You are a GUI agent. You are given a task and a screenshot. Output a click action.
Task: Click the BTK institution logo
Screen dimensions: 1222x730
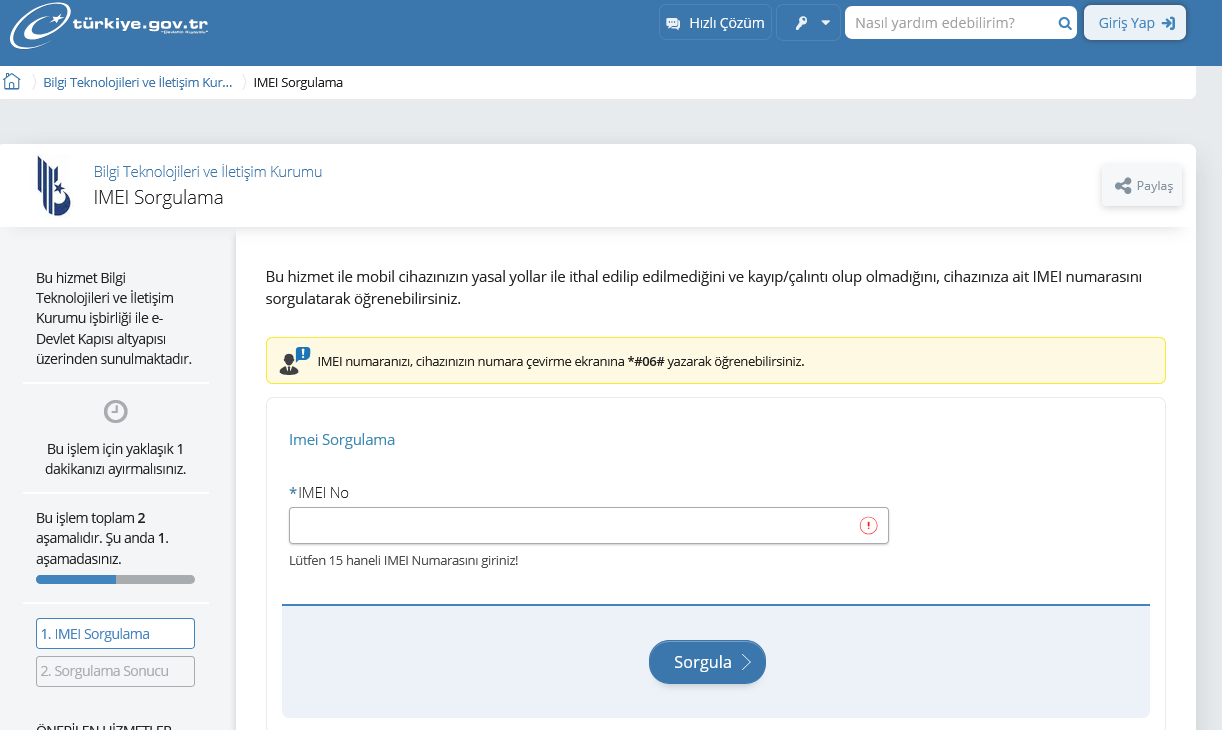(x=54, y=185)
